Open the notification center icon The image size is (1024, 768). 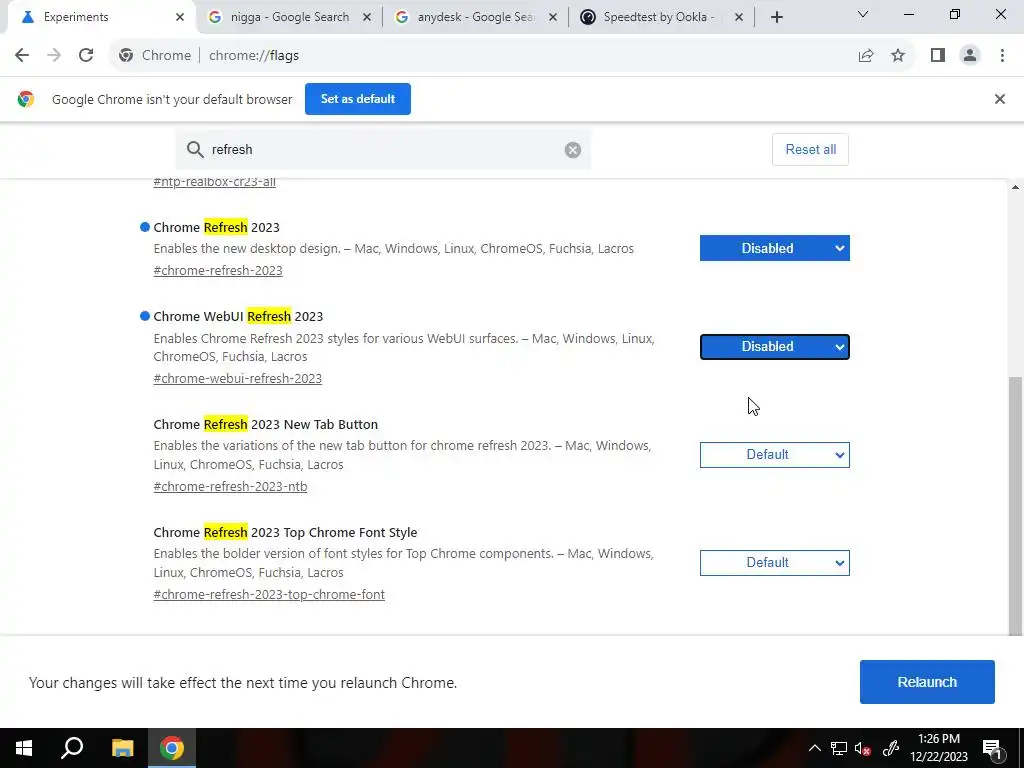tap(992, 749)
